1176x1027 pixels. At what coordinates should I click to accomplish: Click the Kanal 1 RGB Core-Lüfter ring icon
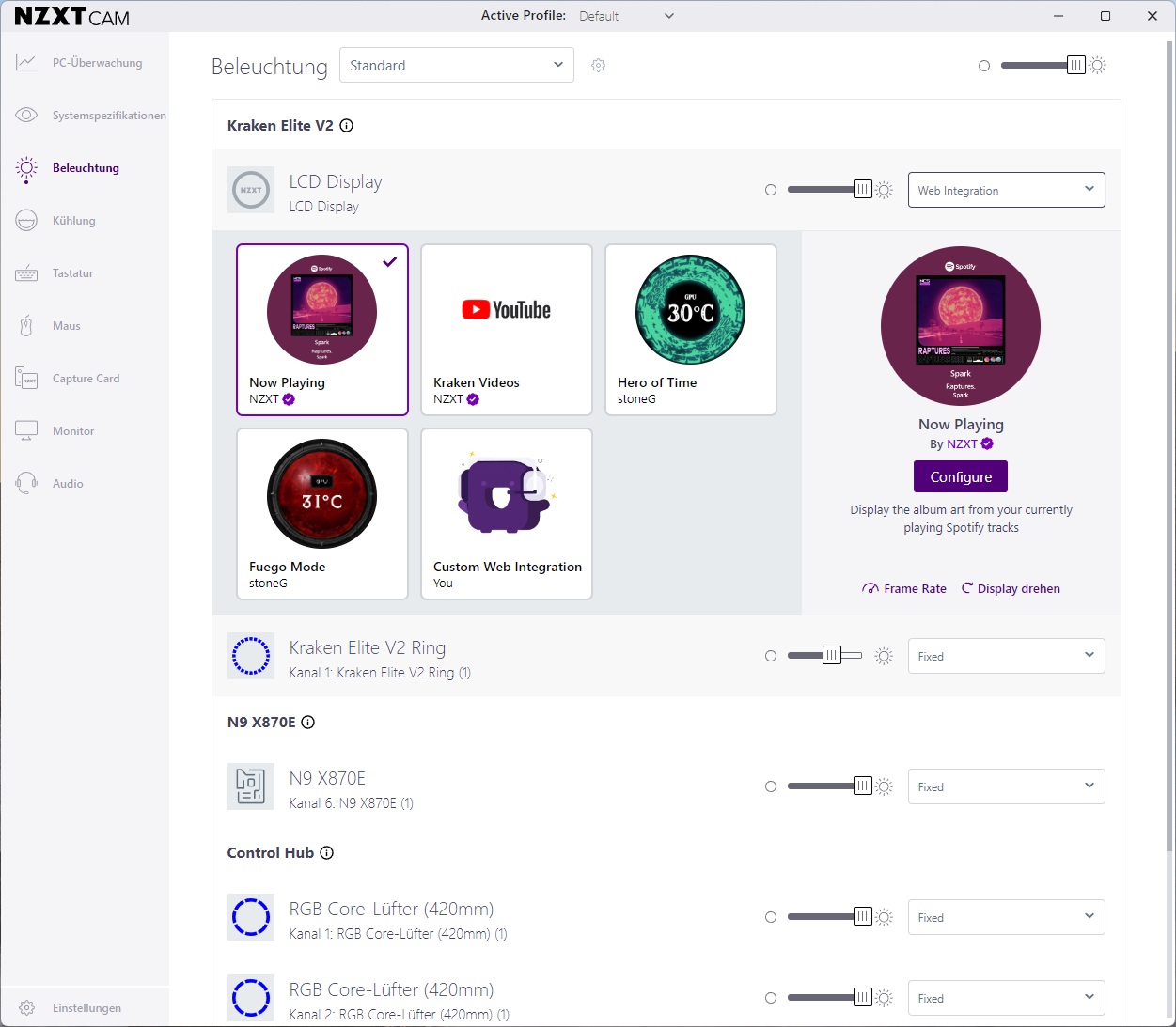(251, 917)
